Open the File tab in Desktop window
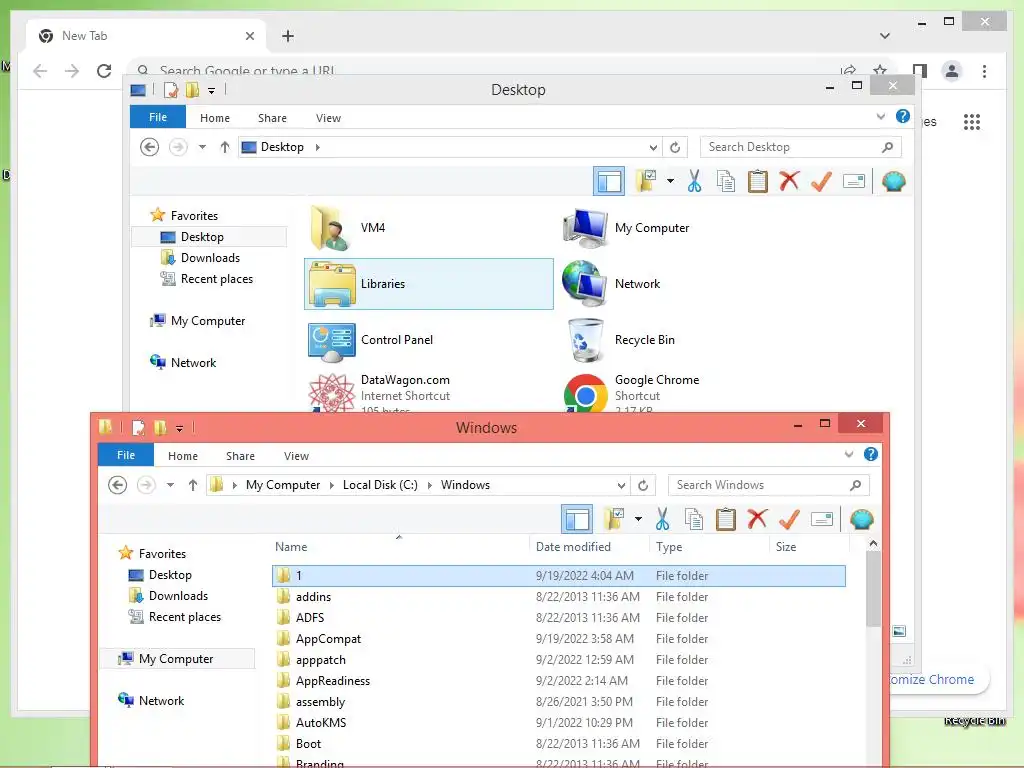Viewport: 1024px width, 768px height. click(x=158, y=117)
